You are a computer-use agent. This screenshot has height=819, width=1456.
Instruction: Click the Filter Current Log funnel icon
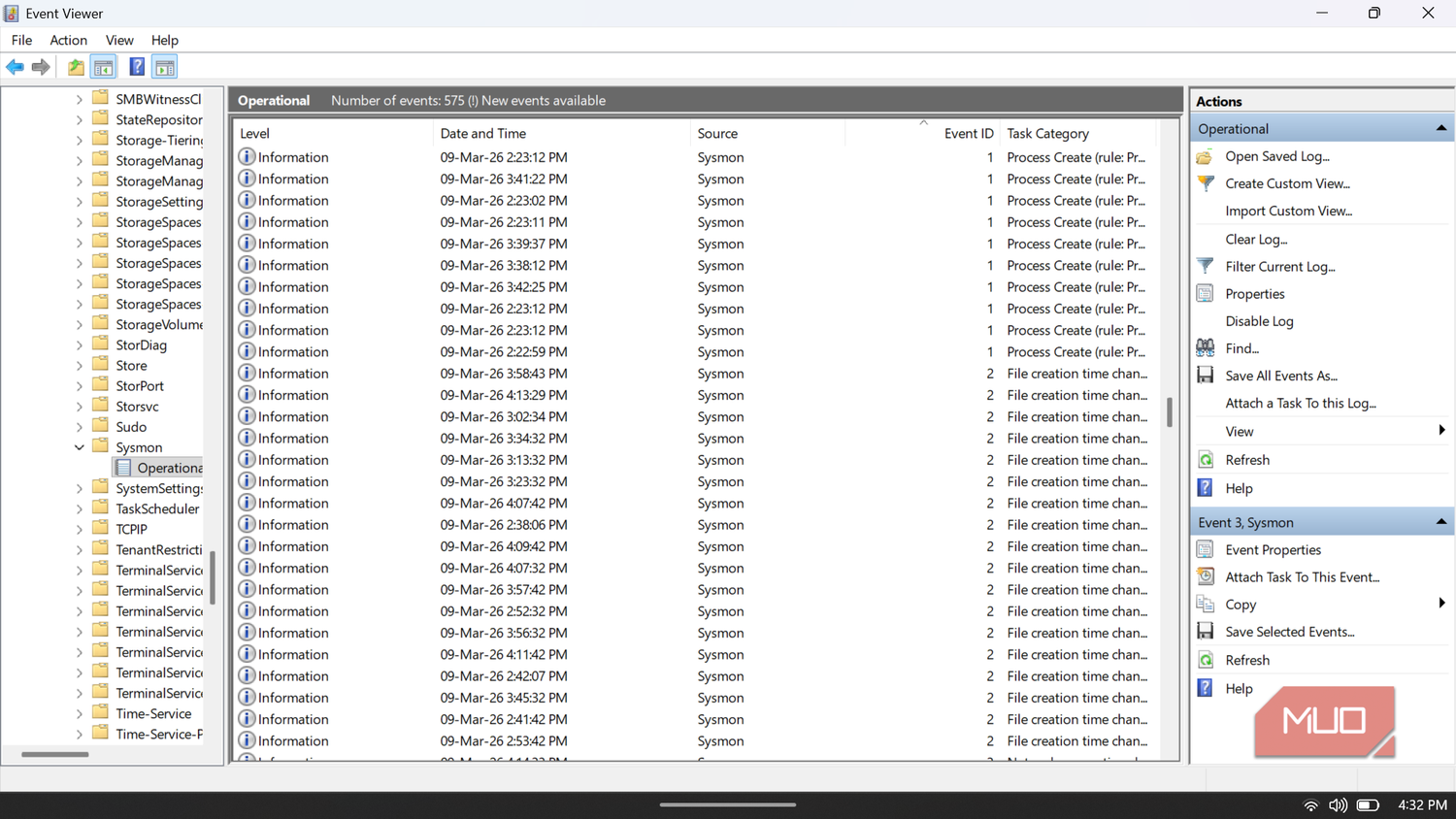click(x=1205, y=266)
